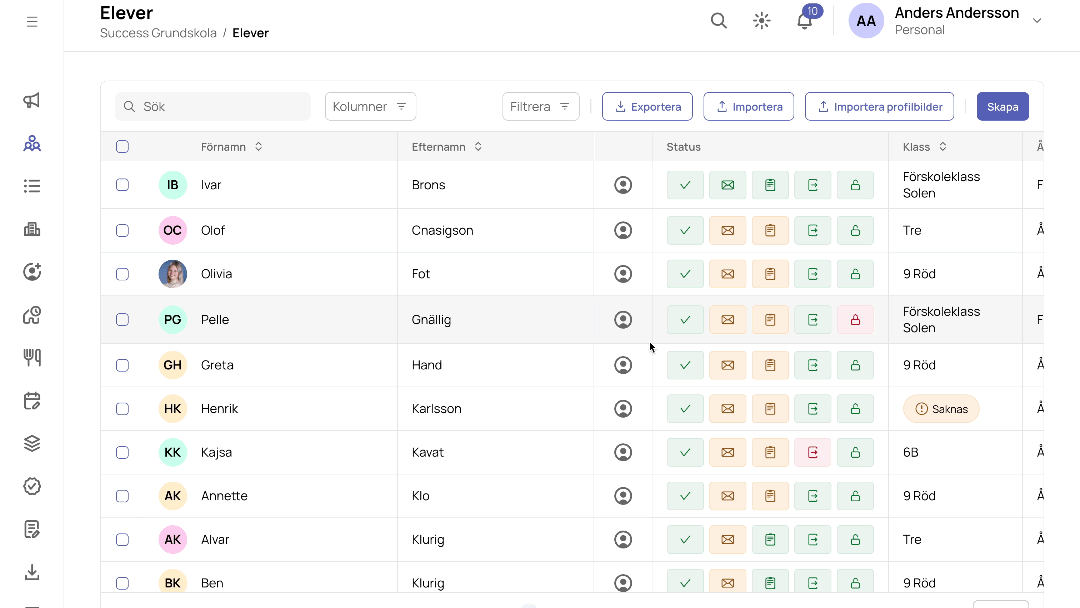Click red lock status for Pelle
Screen dimensions: 1080x608
[855, 319]
